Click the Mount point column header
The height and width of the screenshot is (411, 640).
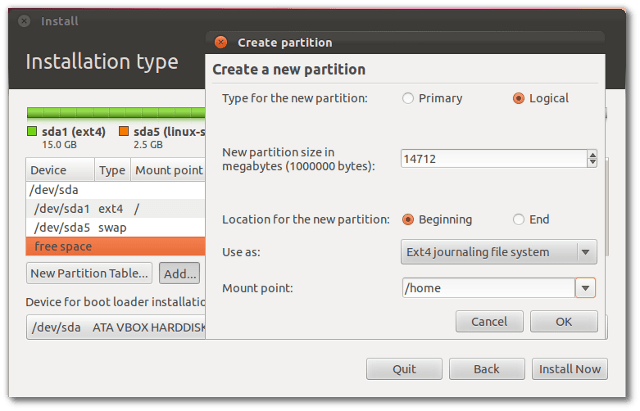pyautogui.click(x=168, y=170)
